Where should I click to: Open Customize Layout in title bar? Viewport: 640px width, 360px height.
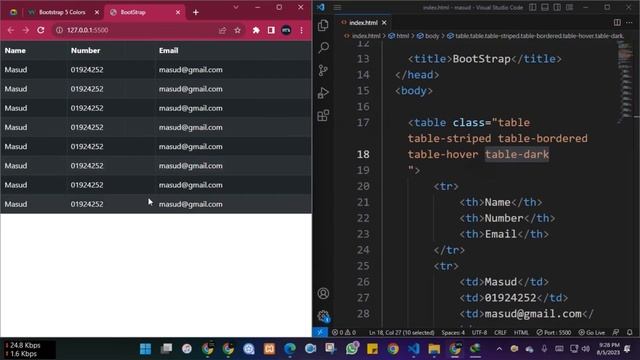pos(569,7)
